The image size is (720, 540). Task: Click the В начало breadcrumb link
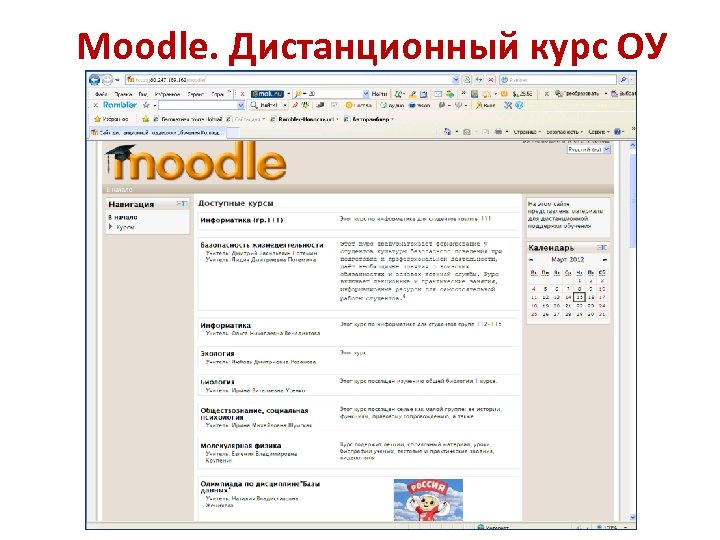click(119, 190)
